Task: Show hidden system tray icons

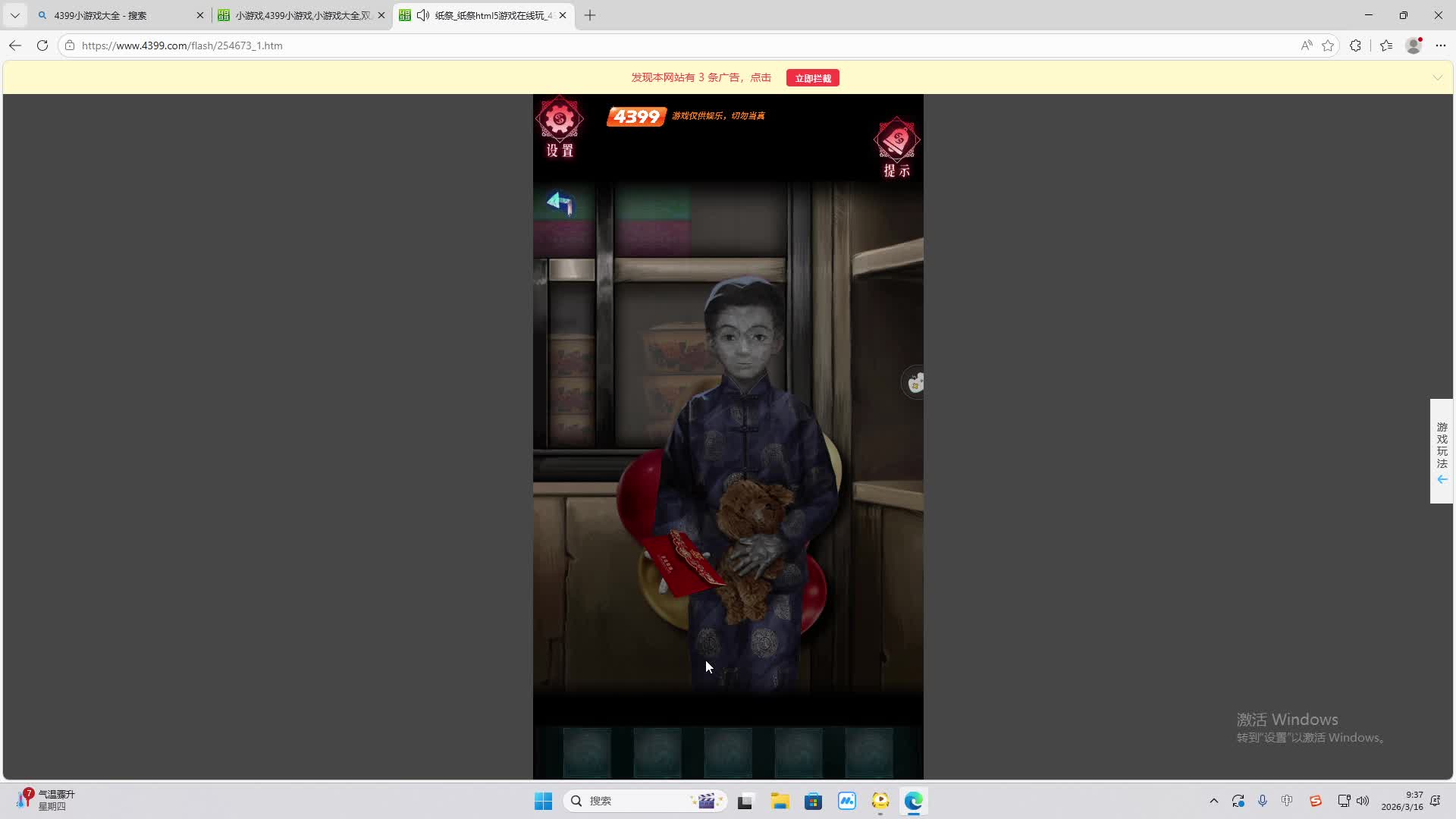Action: click(1213, 801)
